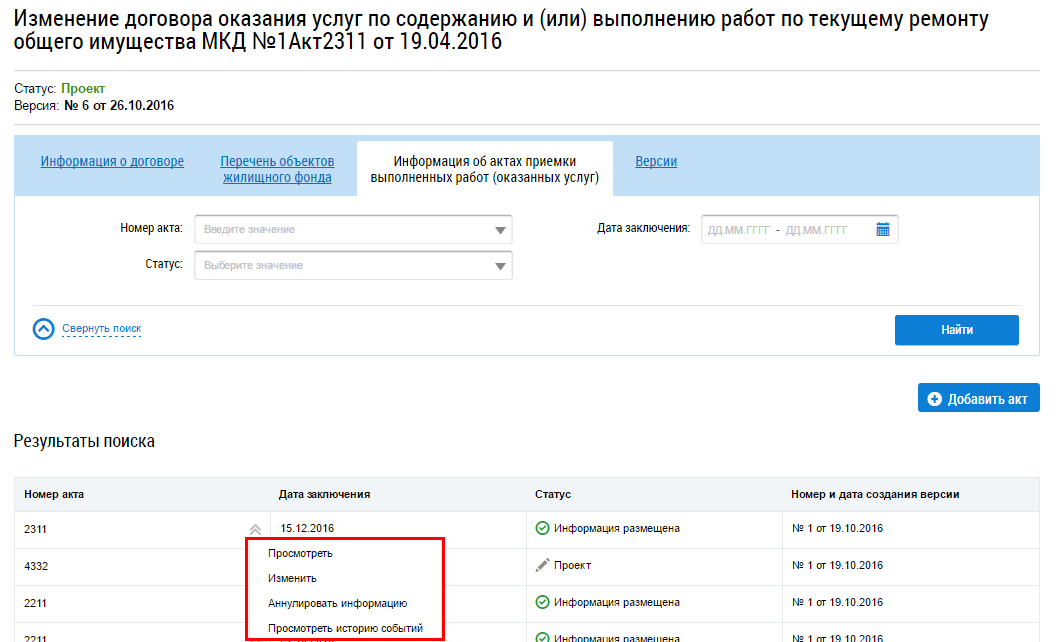This screenshot has width=1061, height=642.
Task: Choose Изменить in the context menu
Action: point(292,578)
